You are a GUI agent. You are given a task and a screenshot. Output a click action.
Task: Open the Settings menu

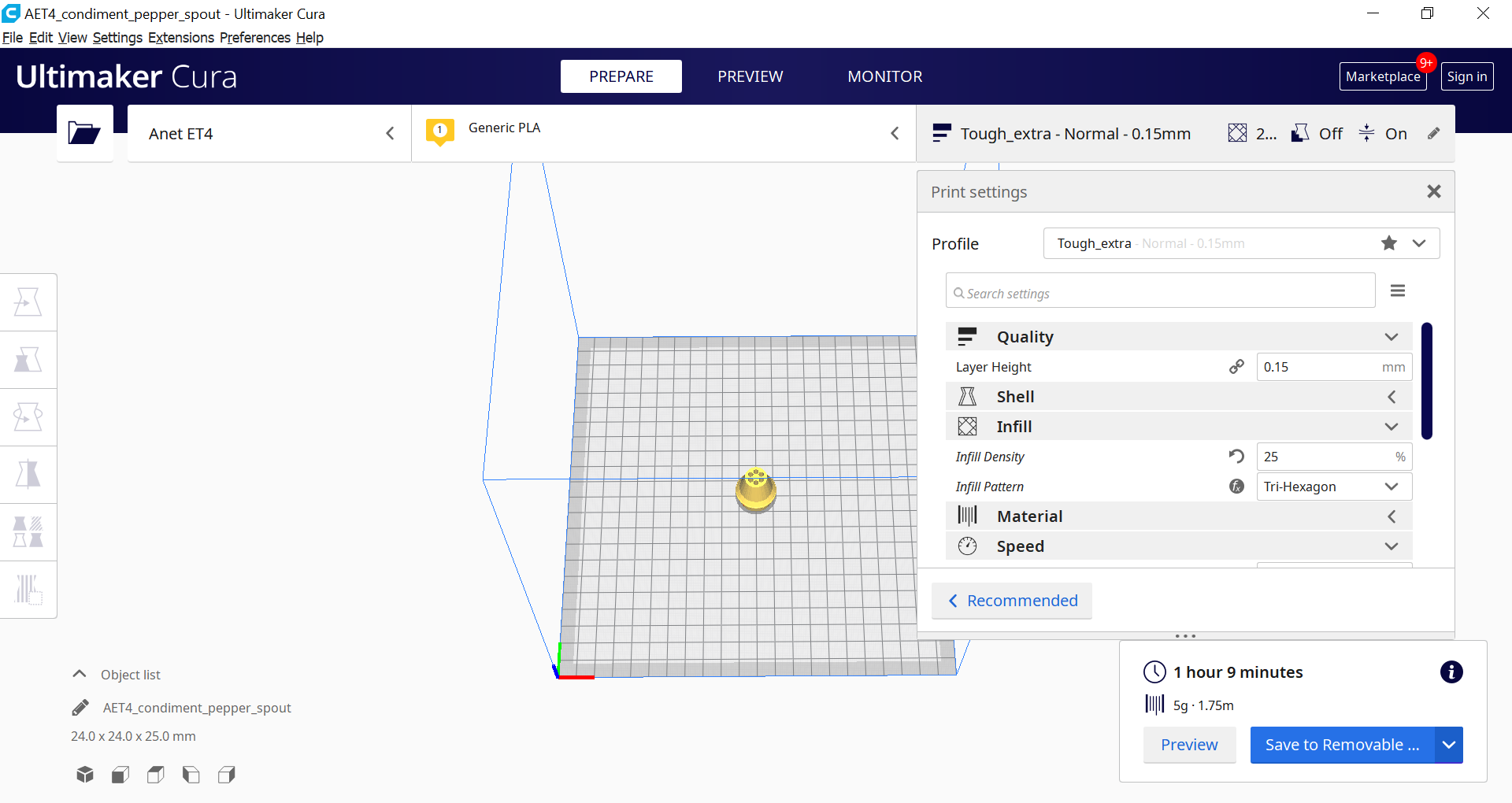click(x=117, y=38)
